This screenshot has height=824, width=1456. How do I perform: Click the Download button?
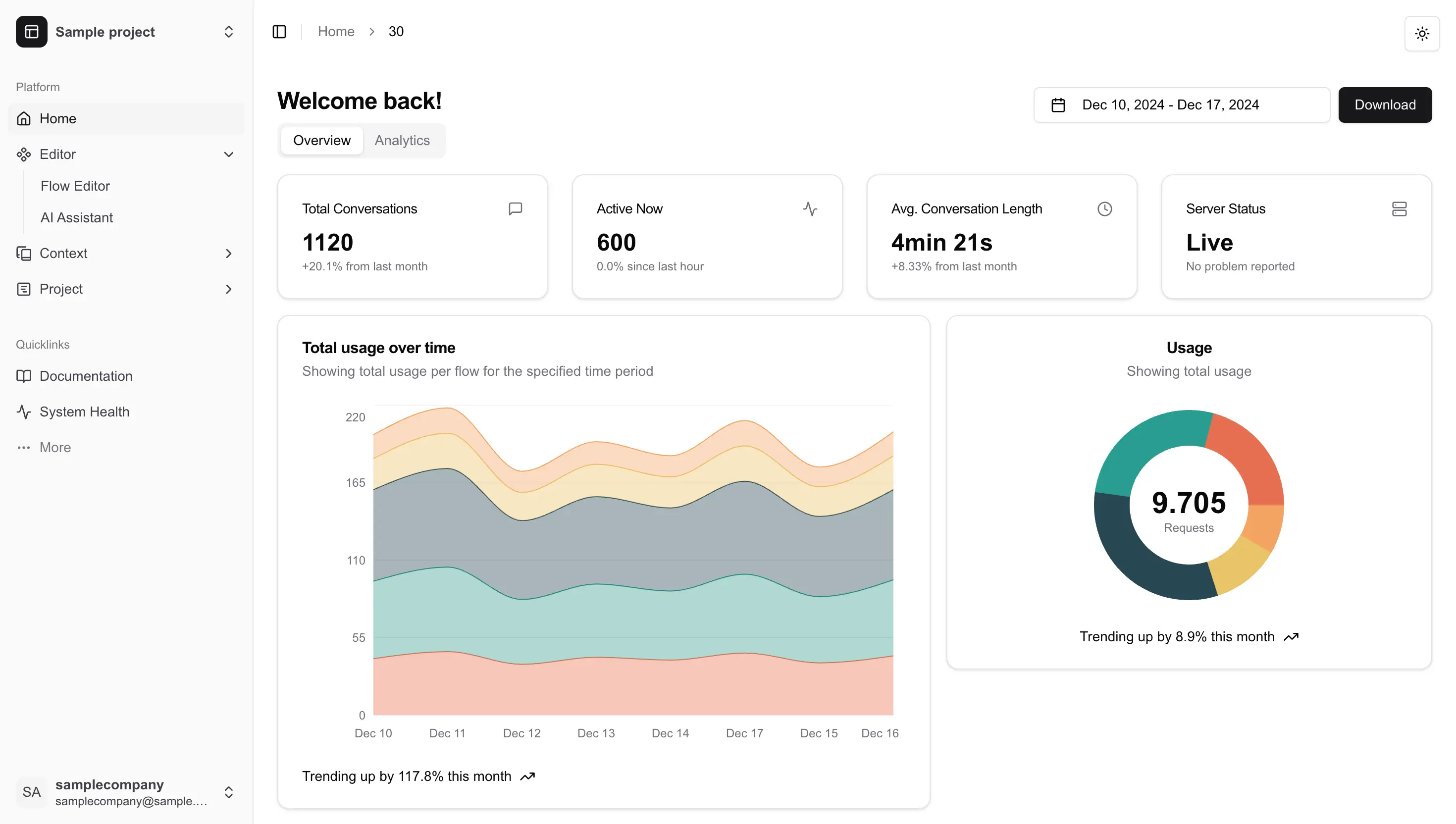click(1385, 104)
